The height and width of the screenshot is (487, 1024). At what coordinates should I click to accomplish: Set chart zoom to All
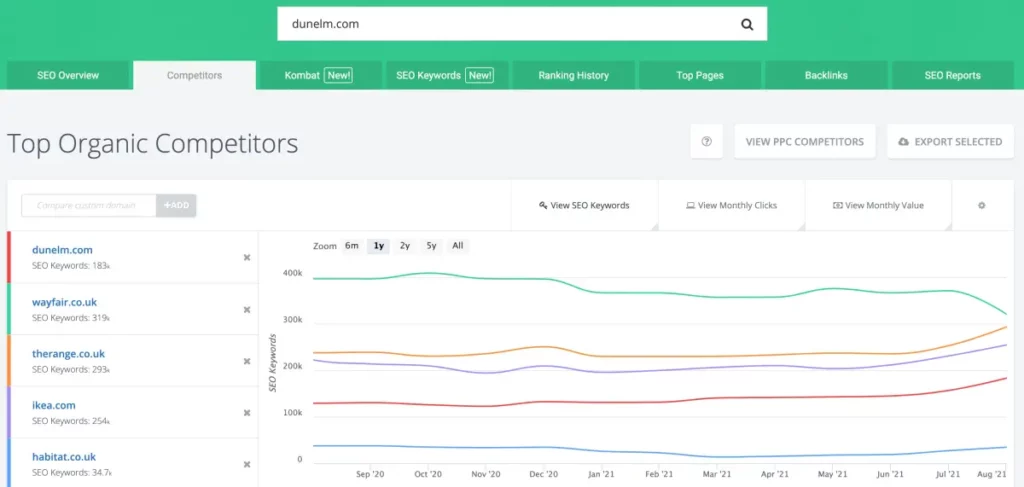coord(458,246)
